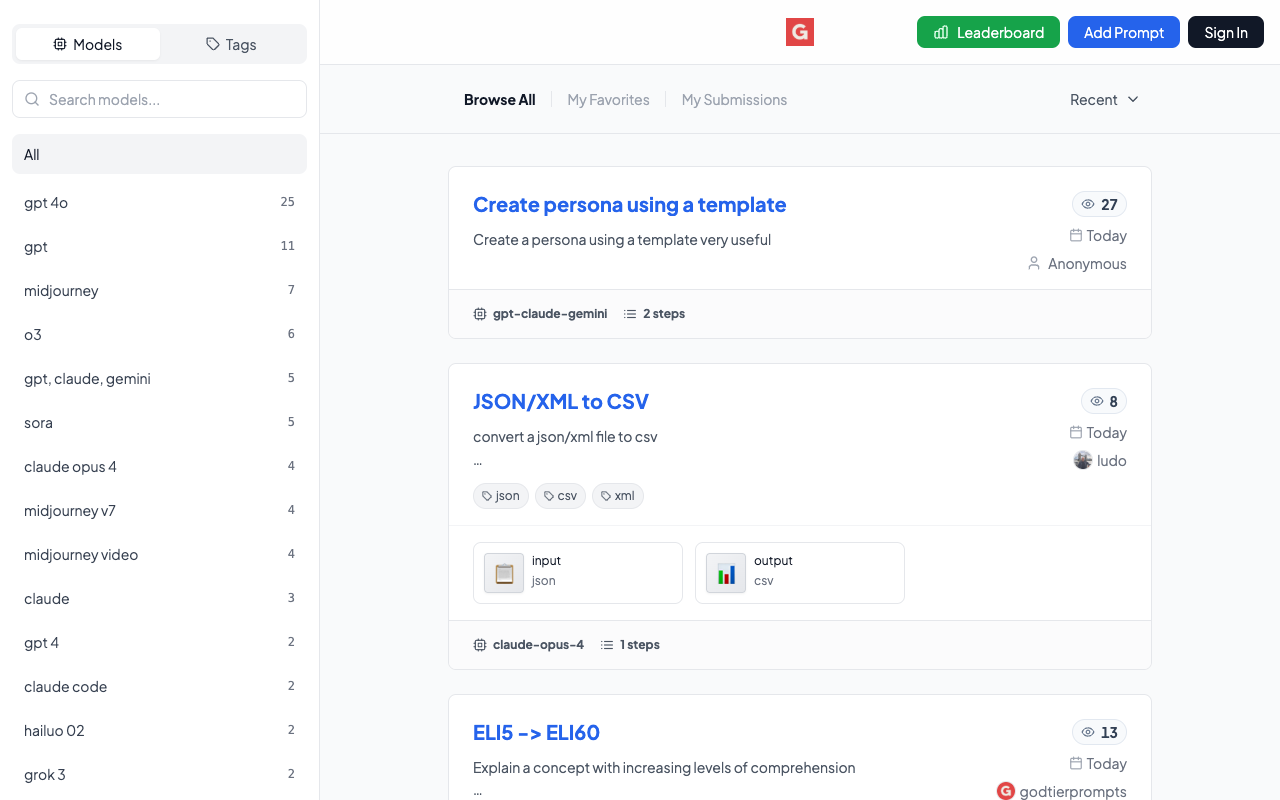Screen dimensions: 1280x800
Task: Click the output csv chart icon
Action: click(726, 573)
